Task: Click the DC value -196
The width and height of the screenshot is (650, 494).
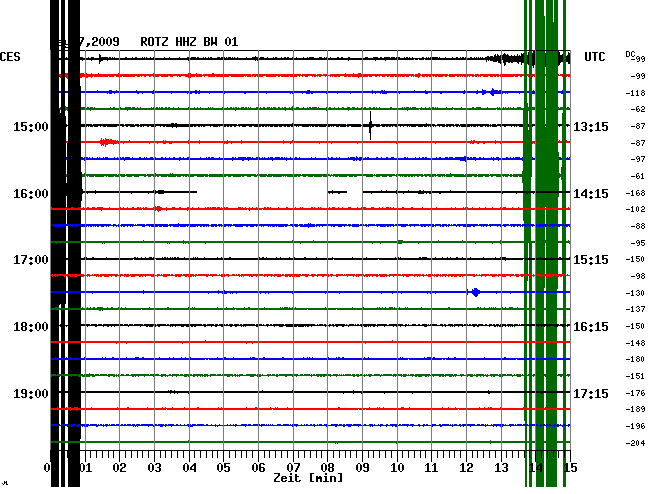Action: point(635,426)
